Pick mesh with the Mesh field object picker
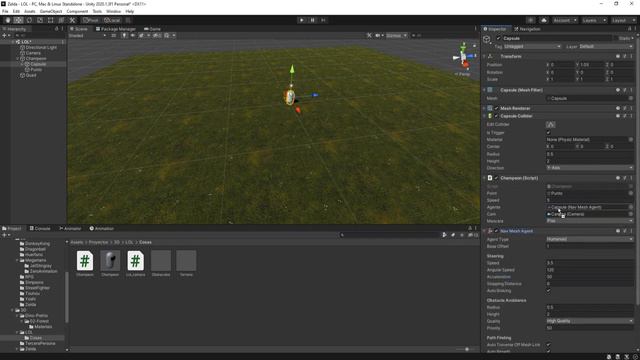The width and height of the screenshot is (640, 360). click(631, 98)
